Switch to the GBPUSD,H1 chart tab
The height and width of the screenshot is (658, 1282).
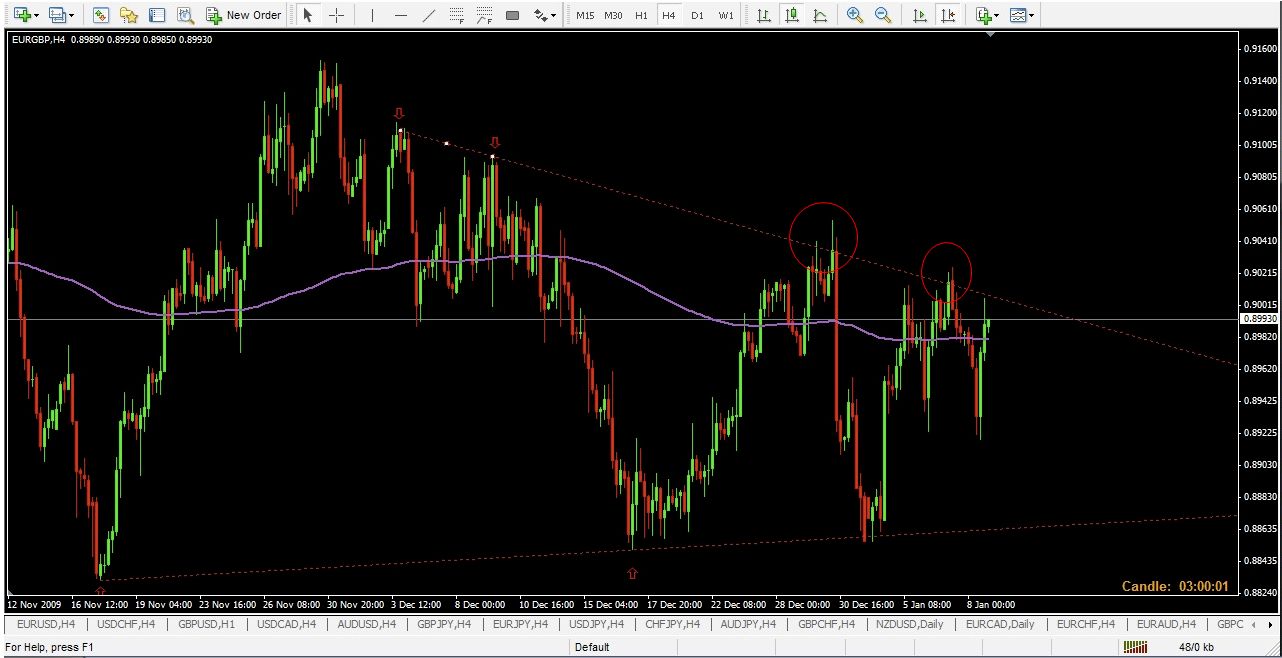pos(203,624)
